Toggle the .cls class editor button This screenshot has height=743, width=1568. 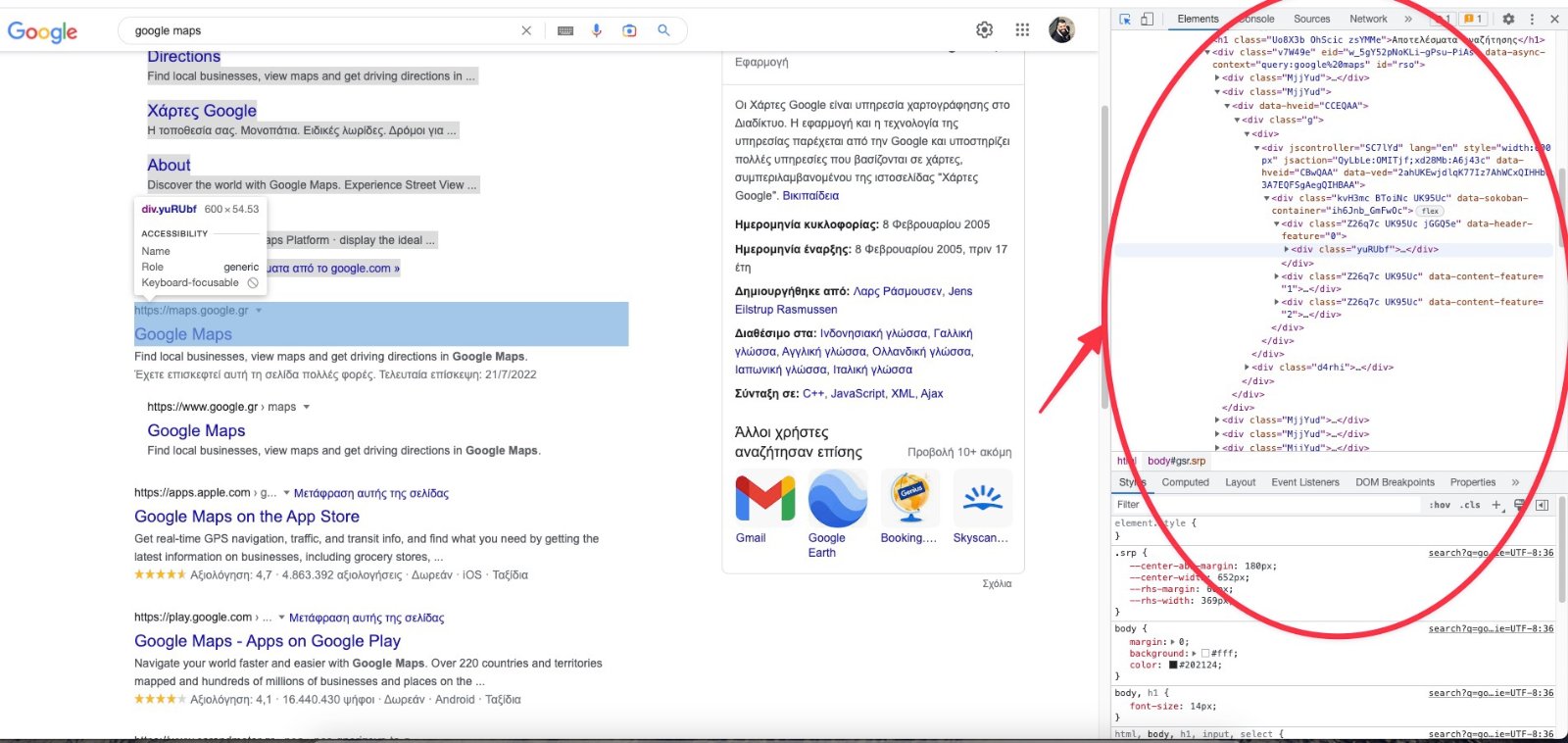[1470, 505]
